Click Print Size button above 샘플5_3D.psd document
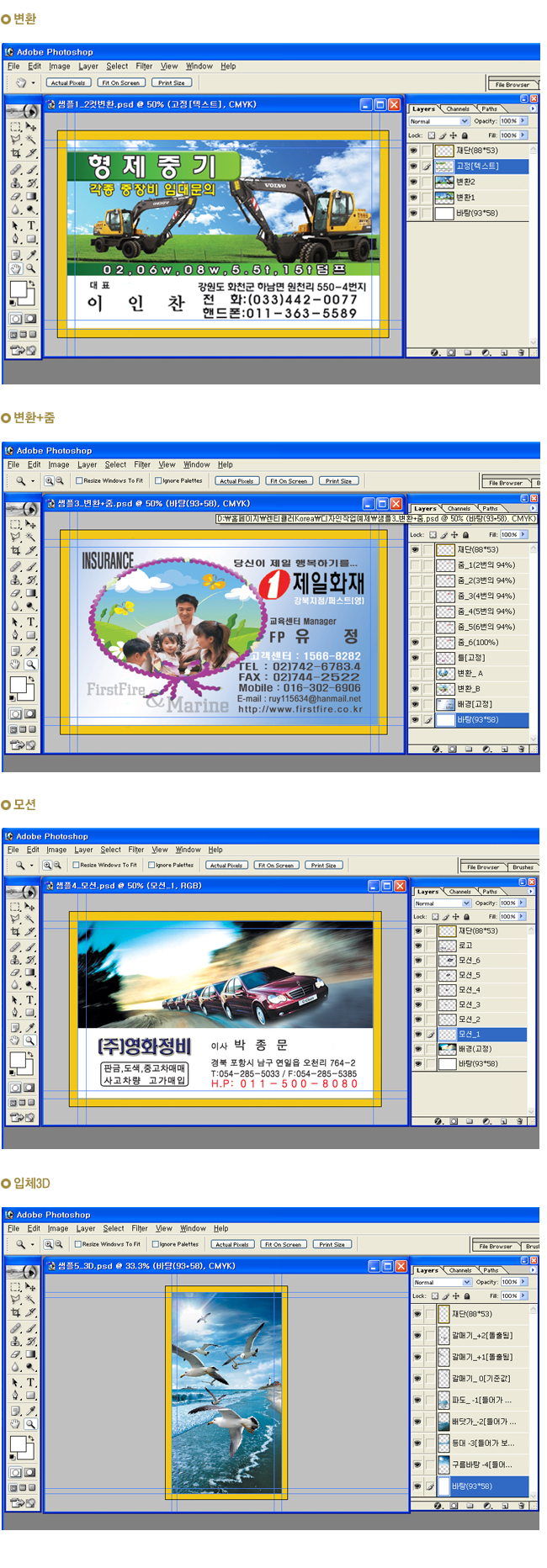 (332, 1244)
